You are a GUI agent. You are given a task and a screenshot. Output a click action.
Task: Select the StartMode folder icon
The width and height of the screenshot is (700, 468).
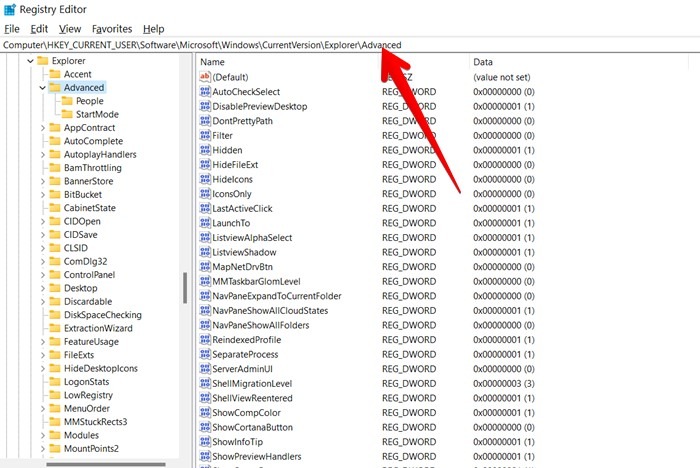point(67,114)
